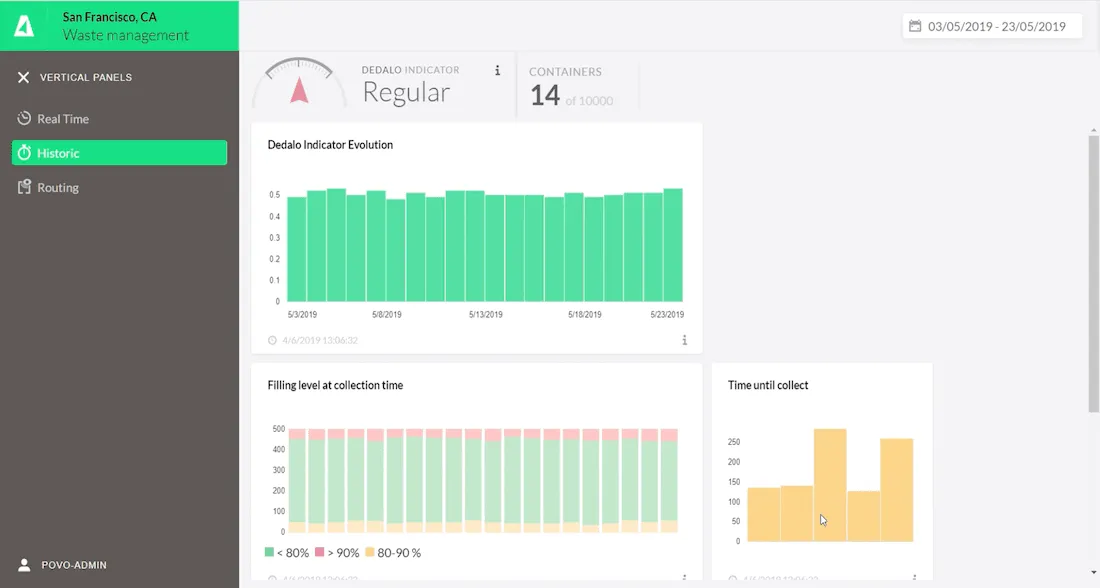The image size is (1100, 588).
Task: Click info icon on Time until collect chart
Action: pos(912,578)
